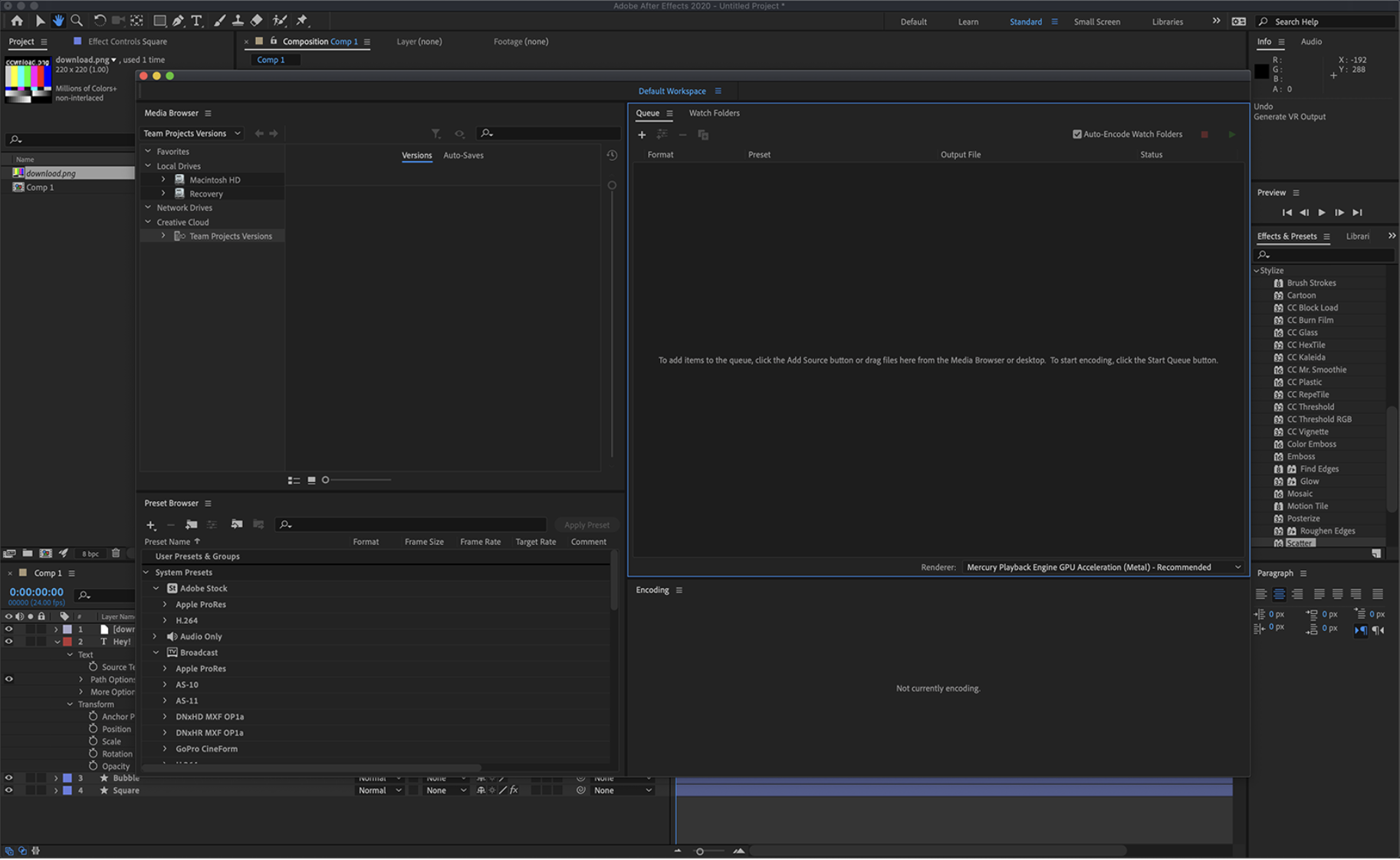Play the composition in Preview panel
Screen dimensions: 1400x860
1322,212
